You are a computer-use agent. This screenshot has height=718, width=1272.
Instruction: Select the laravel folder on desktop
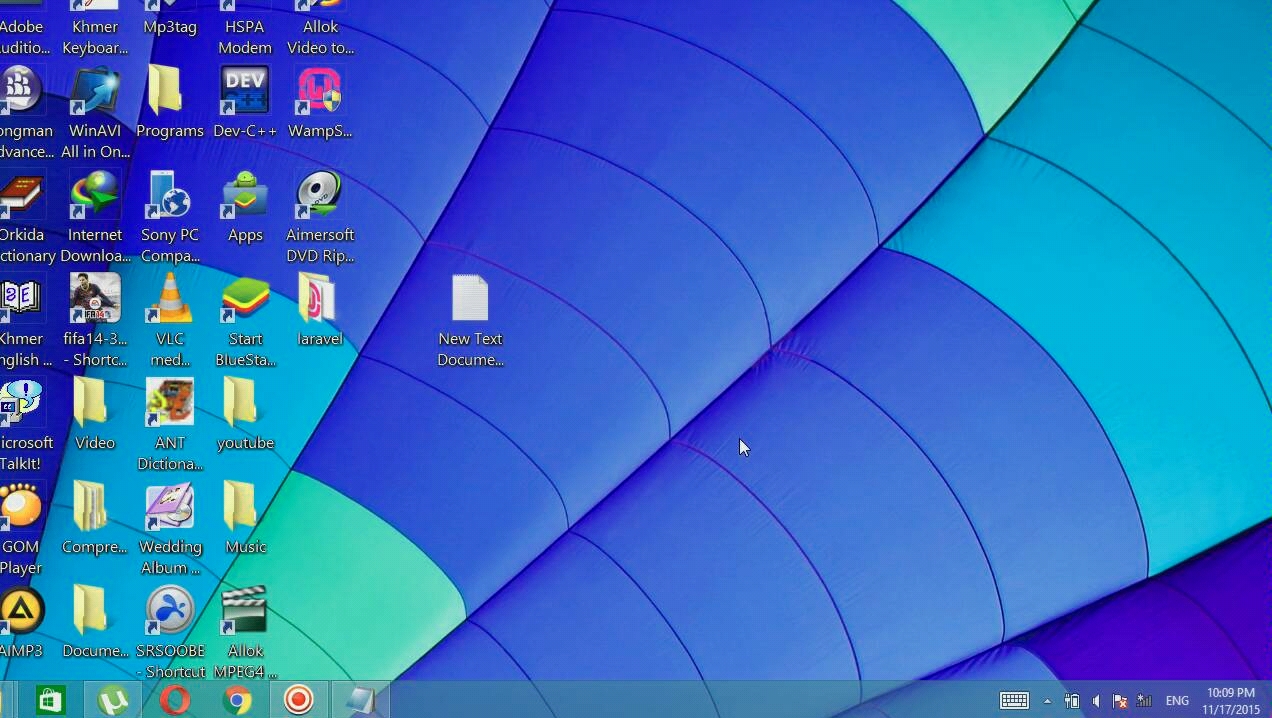(320, 310)
